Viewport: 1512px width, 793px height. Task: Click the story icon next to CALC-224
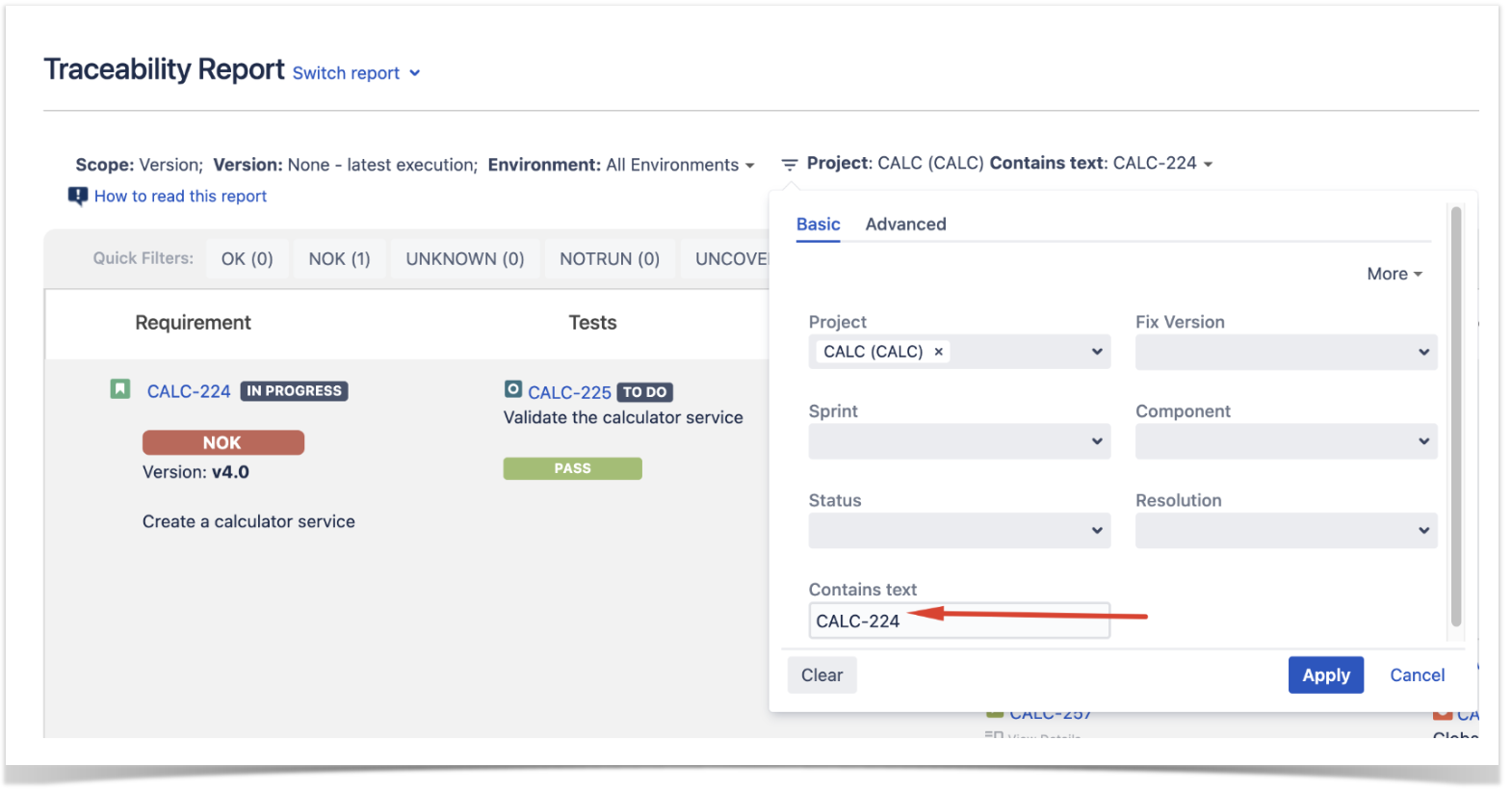119,388
